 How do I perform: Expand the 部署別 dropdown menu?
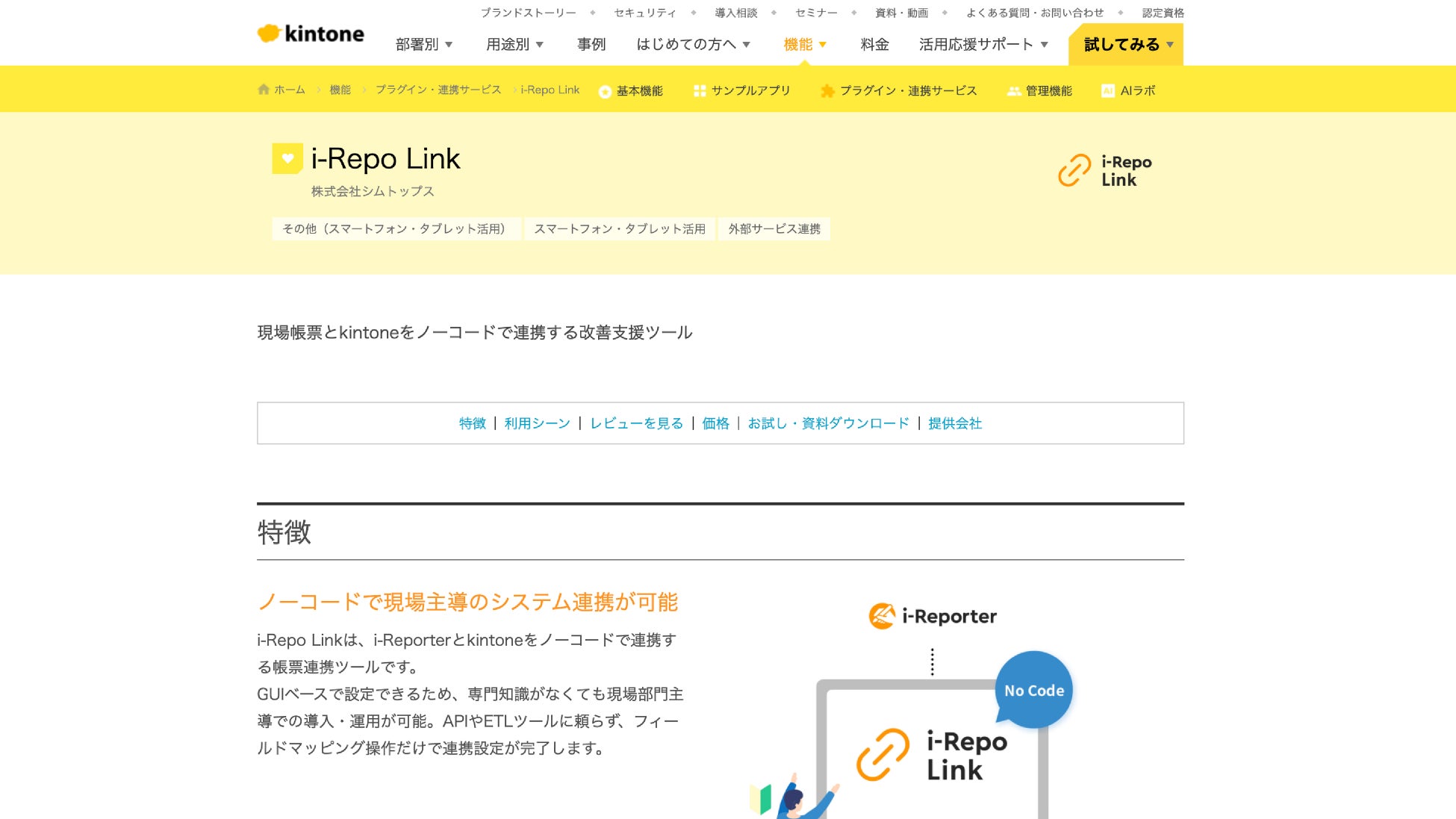tap(424, 45)
